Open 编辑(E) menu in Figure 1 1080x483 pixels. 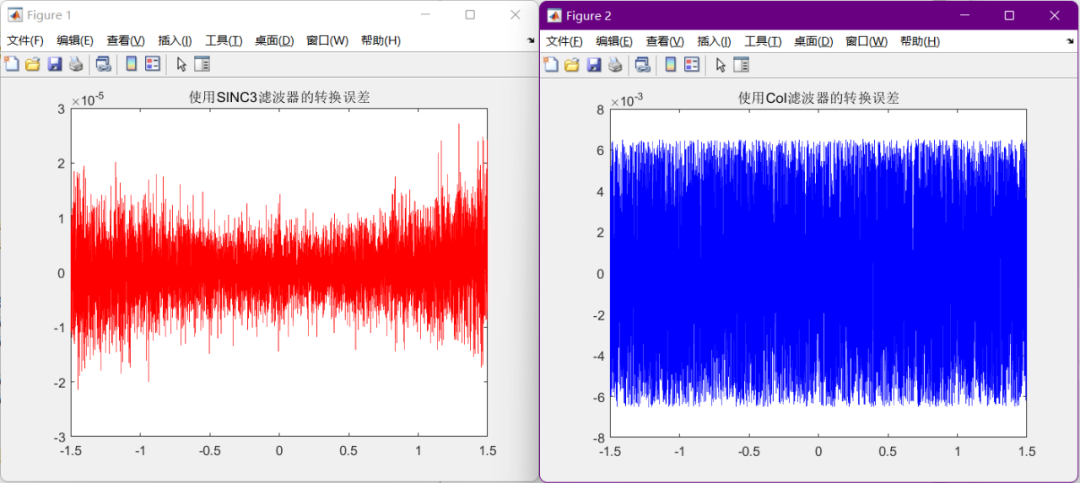[75, 41]
